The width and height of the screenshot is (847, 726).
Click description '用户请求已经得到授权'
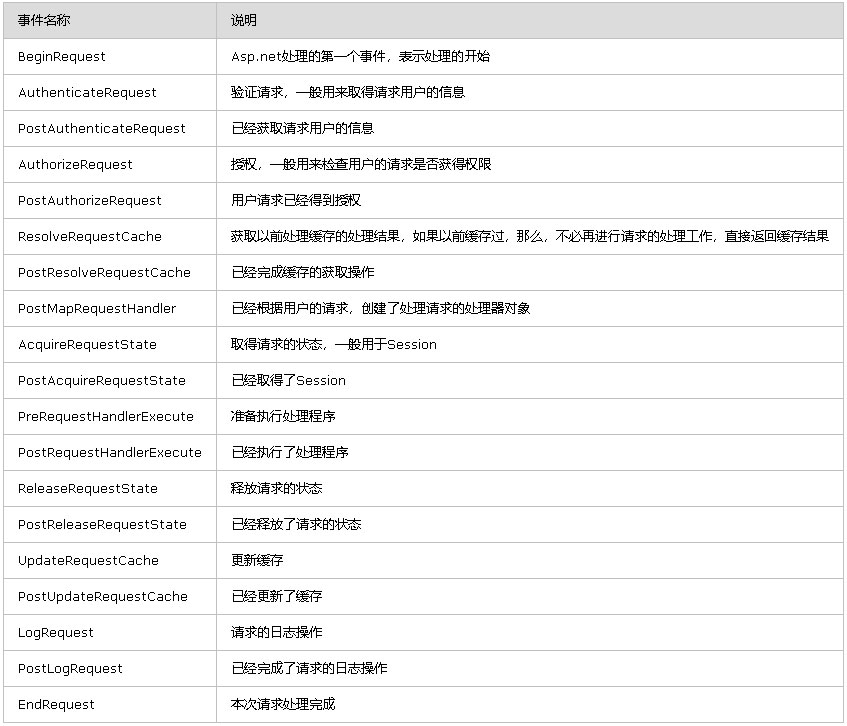pyautogui.click(x=296, y=201)
